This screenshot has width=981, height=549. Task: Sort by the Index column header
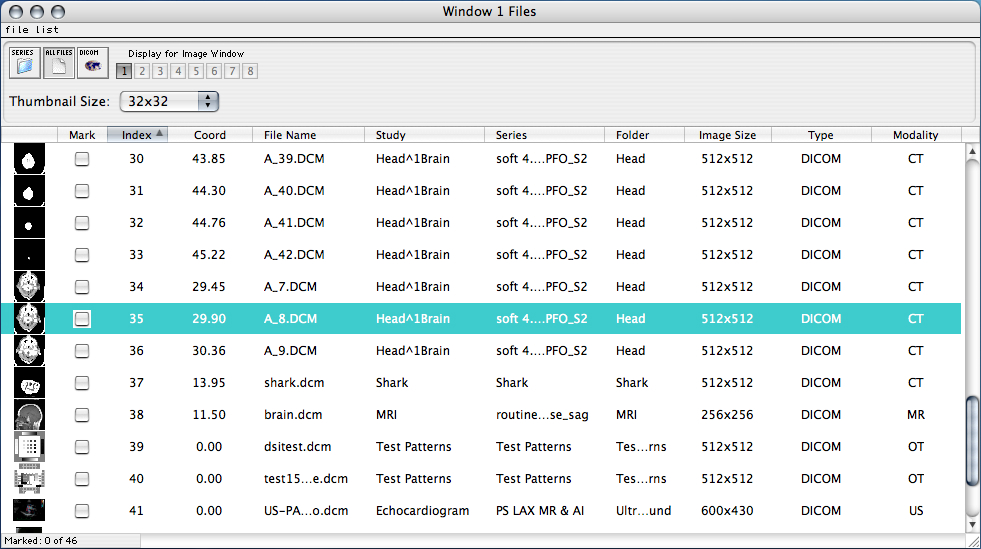[x=137, y=135]
